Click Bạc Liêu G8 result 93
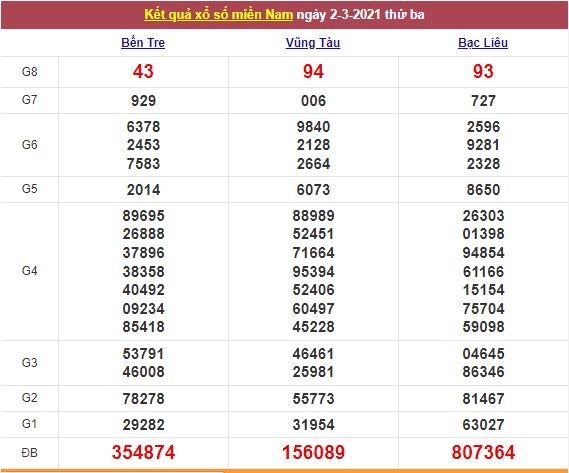The image size is (569, 473). (483, 71)
